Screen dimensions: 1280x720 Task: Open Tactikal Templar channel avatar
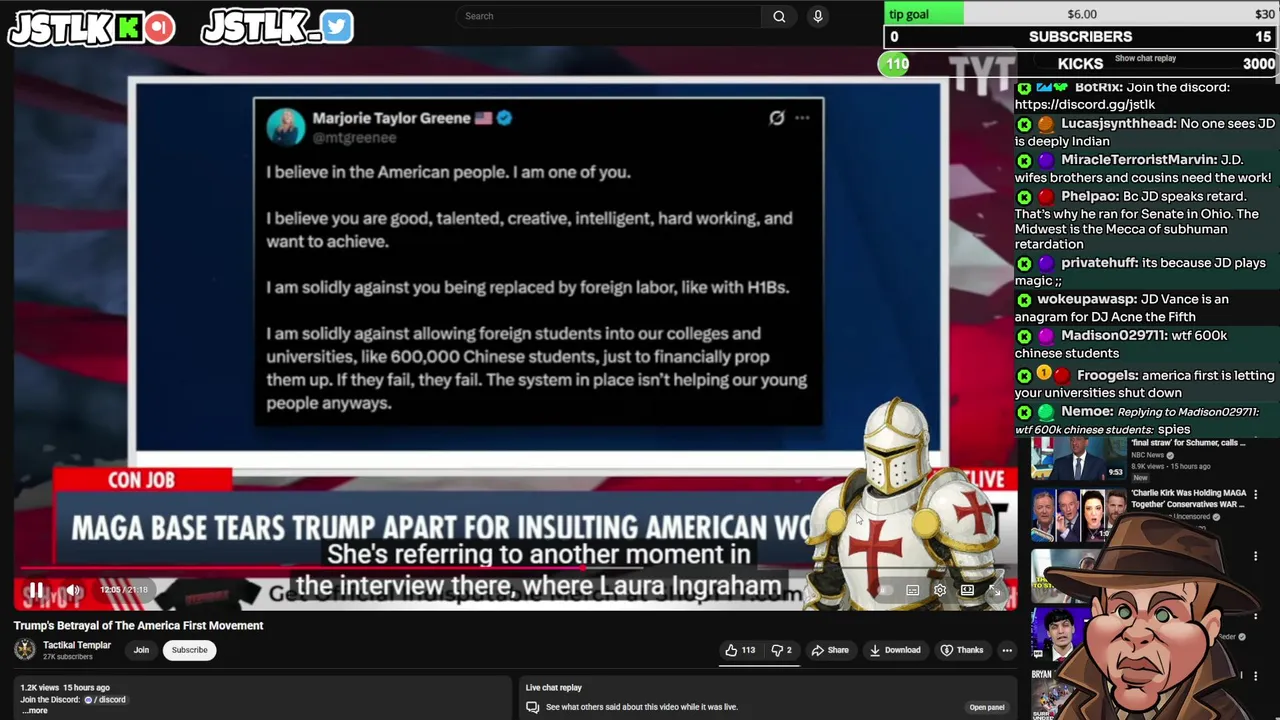tap(25, 650)
